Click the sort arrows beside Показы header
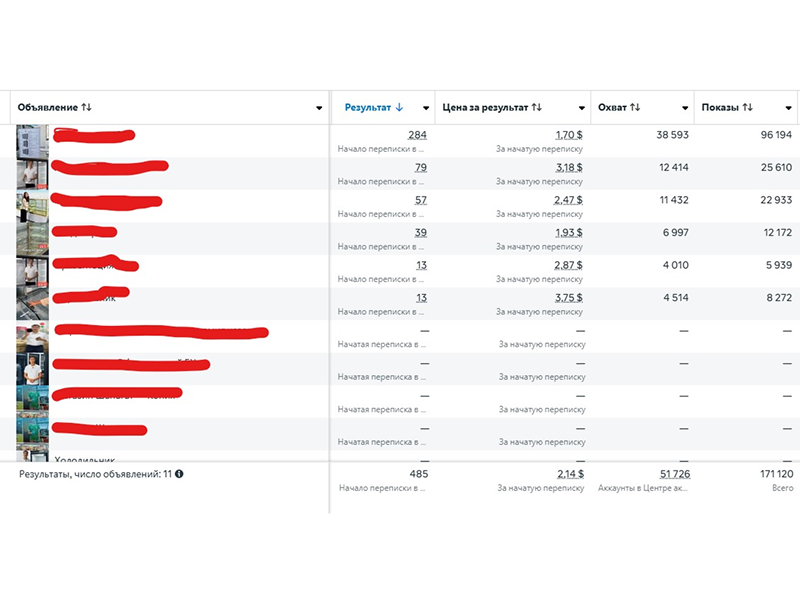The height and width of the screenshot is (600, 800). click(x=748, y=107)
